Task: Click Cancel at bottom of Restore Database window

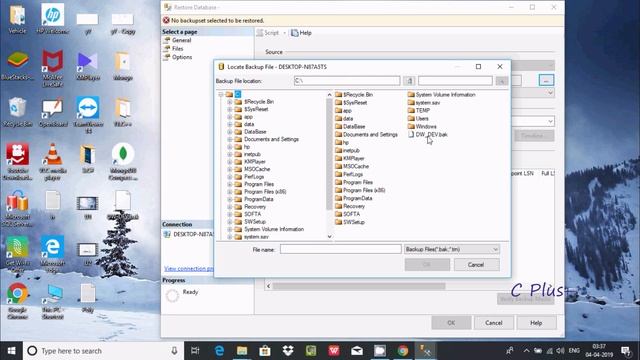Action: pos(493,323)
